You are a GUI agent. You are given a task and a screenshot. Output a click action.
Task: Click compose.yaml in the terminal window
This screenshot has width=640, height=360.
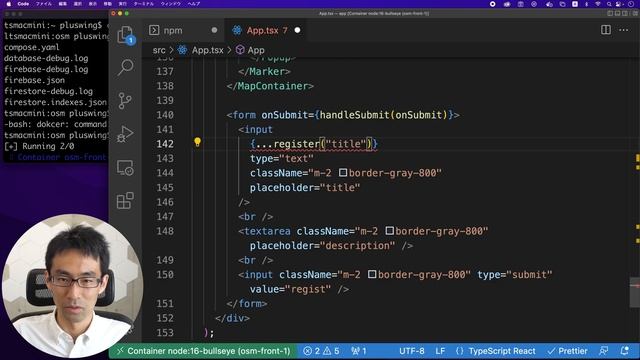(31, 47)
